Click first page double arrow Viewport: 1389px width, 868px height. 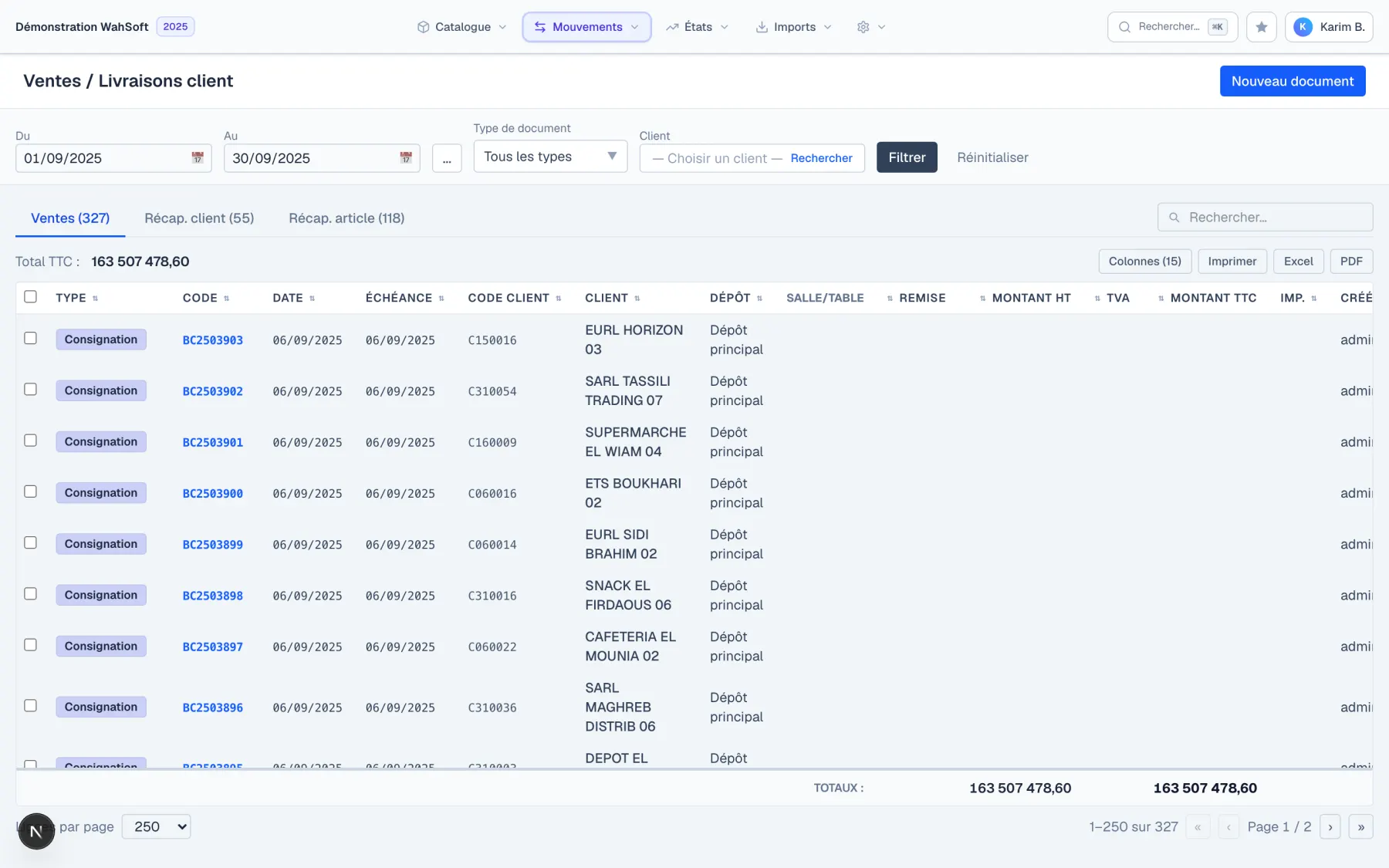pos(1198,826)
